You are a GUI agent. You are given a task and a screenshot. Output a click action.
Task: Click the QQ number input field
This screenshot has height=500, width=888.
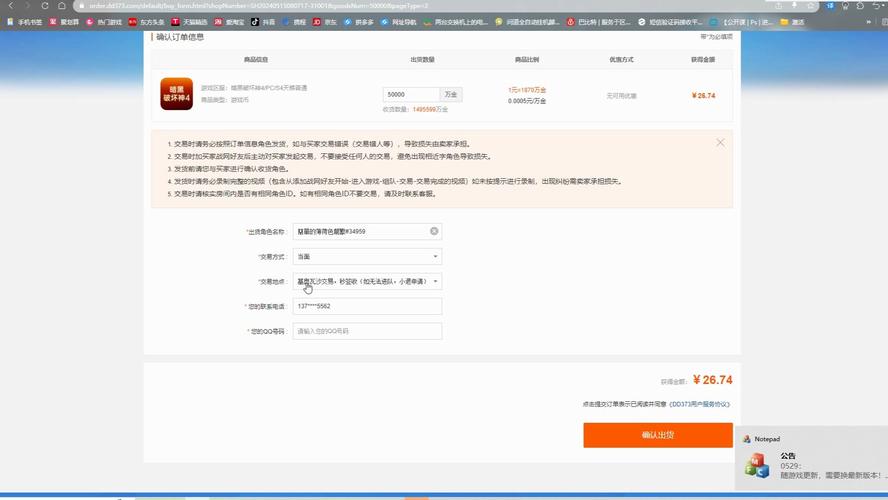pos(367,331)
